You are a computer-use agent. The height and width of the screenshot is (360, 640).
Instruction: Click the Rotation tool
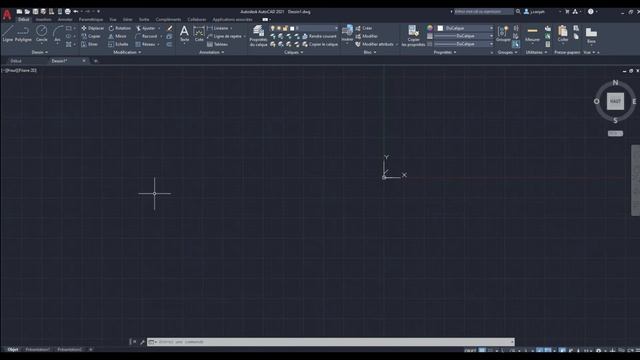120,28
